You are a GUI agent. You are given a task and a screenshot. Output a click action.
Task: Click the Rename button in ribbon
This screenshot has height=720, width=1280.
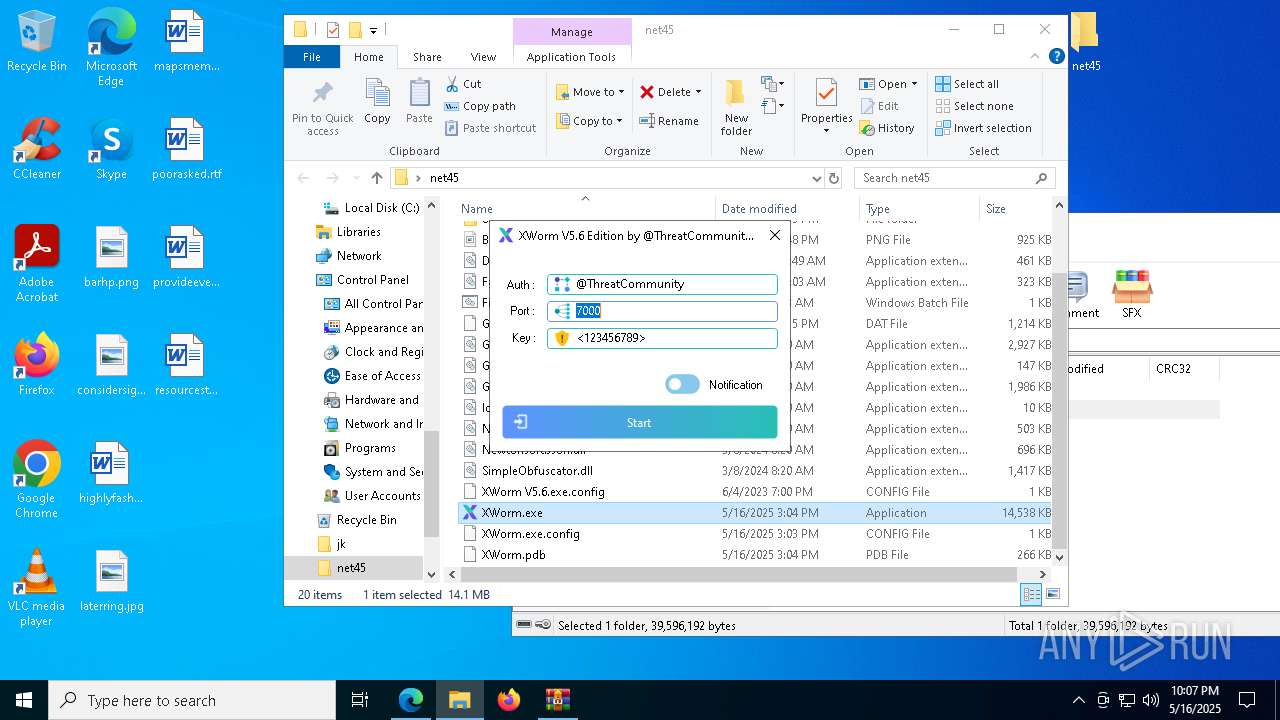coord(669,121)
